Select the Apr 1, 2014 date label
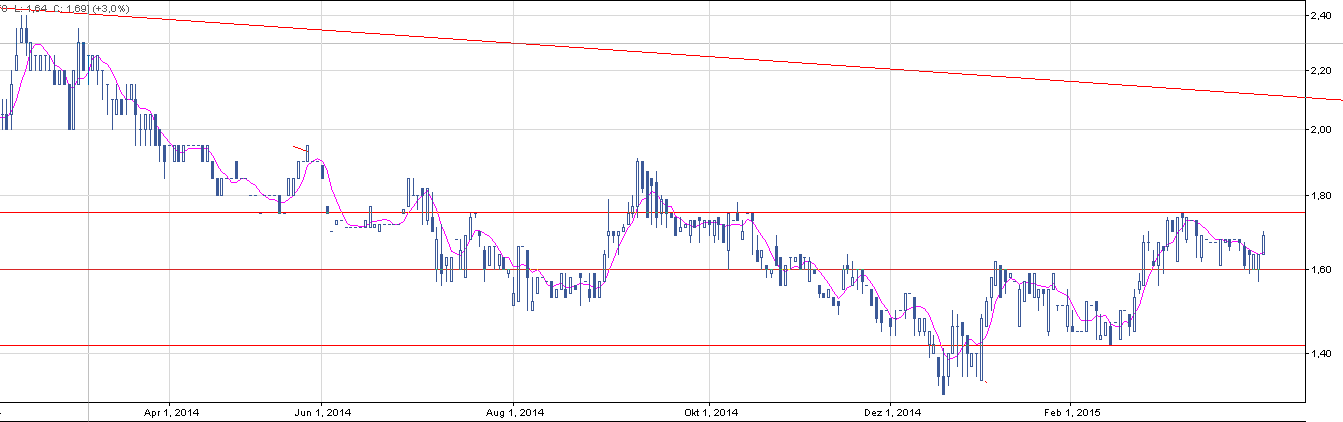The image size is (1343, 422). click(x=171, y=411)
